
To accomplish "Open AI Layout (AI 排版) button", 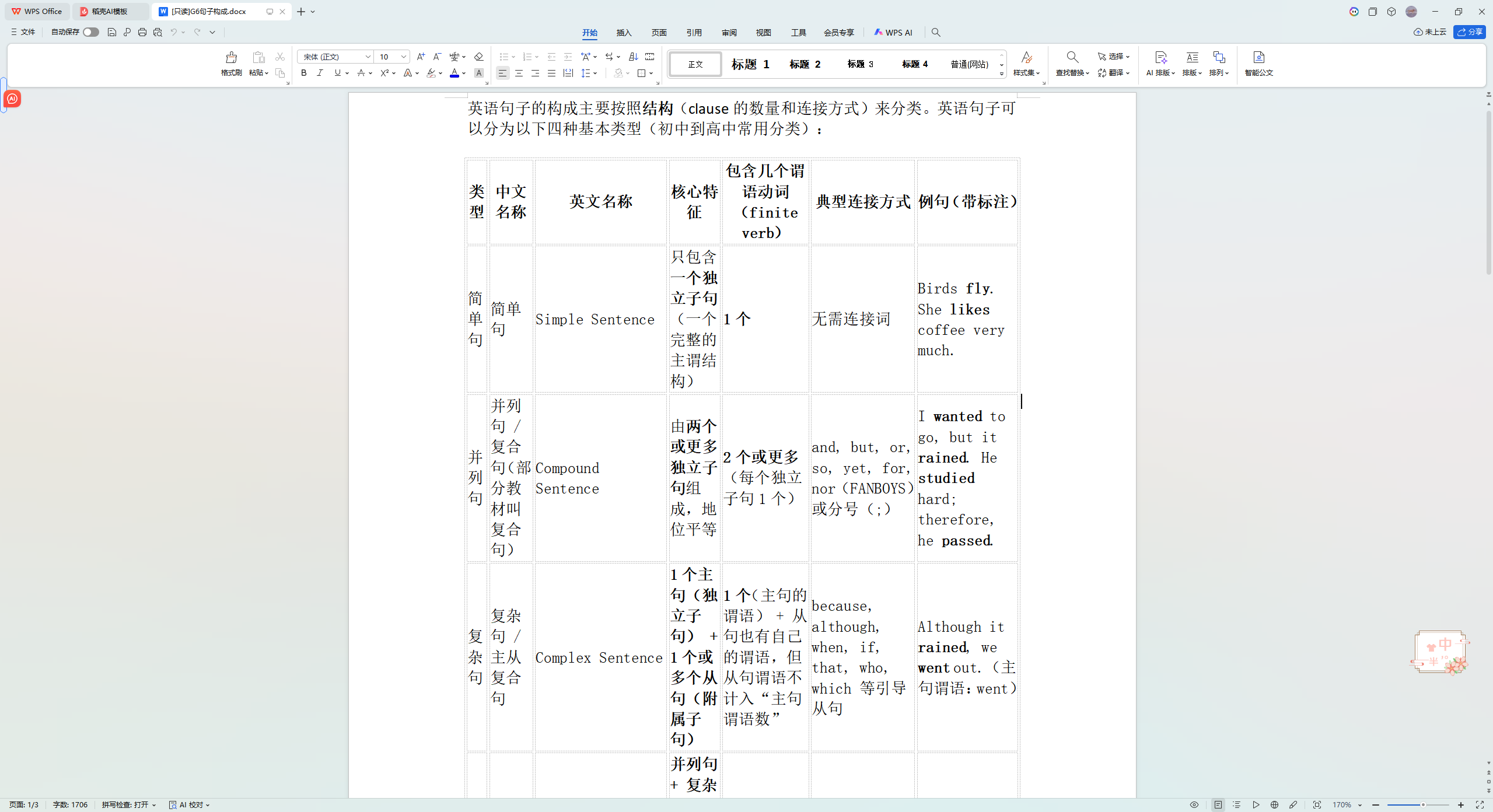I will 1160,64.
